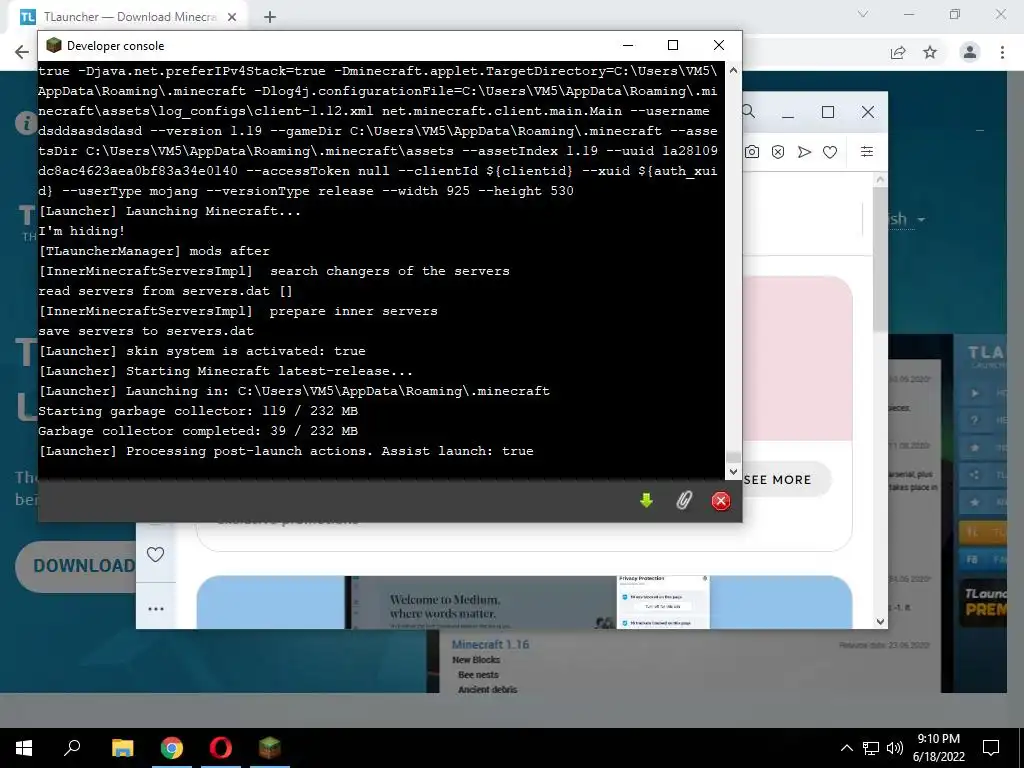Viewport: 1024px width, 768px height.
Task: Open Opera easy setup sliders icon
Action: click(x=867, y=152)
